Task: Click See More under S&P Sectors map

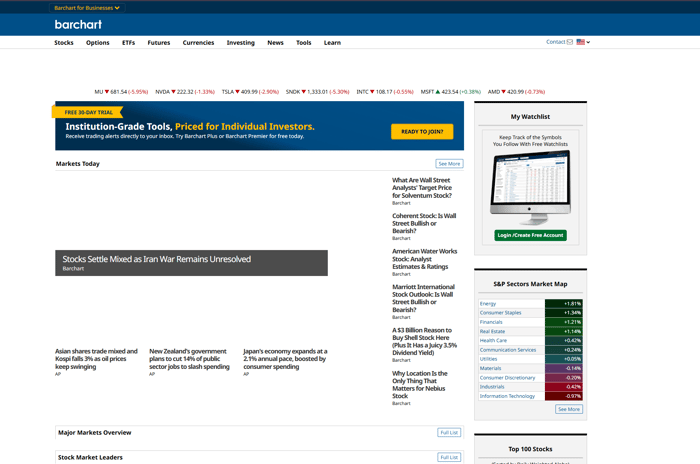Action: [x=569, y=409]
